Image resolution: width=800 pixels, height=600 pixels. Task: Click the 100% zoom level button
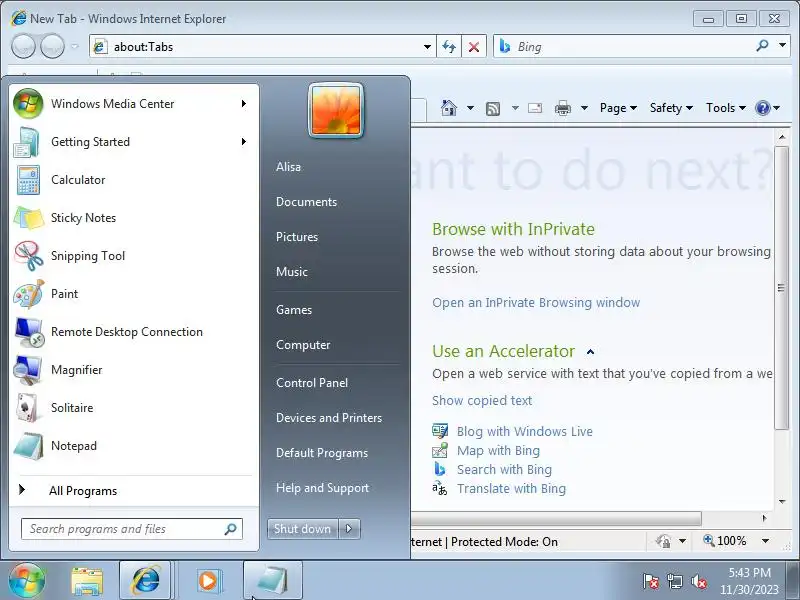pos(725,541)
